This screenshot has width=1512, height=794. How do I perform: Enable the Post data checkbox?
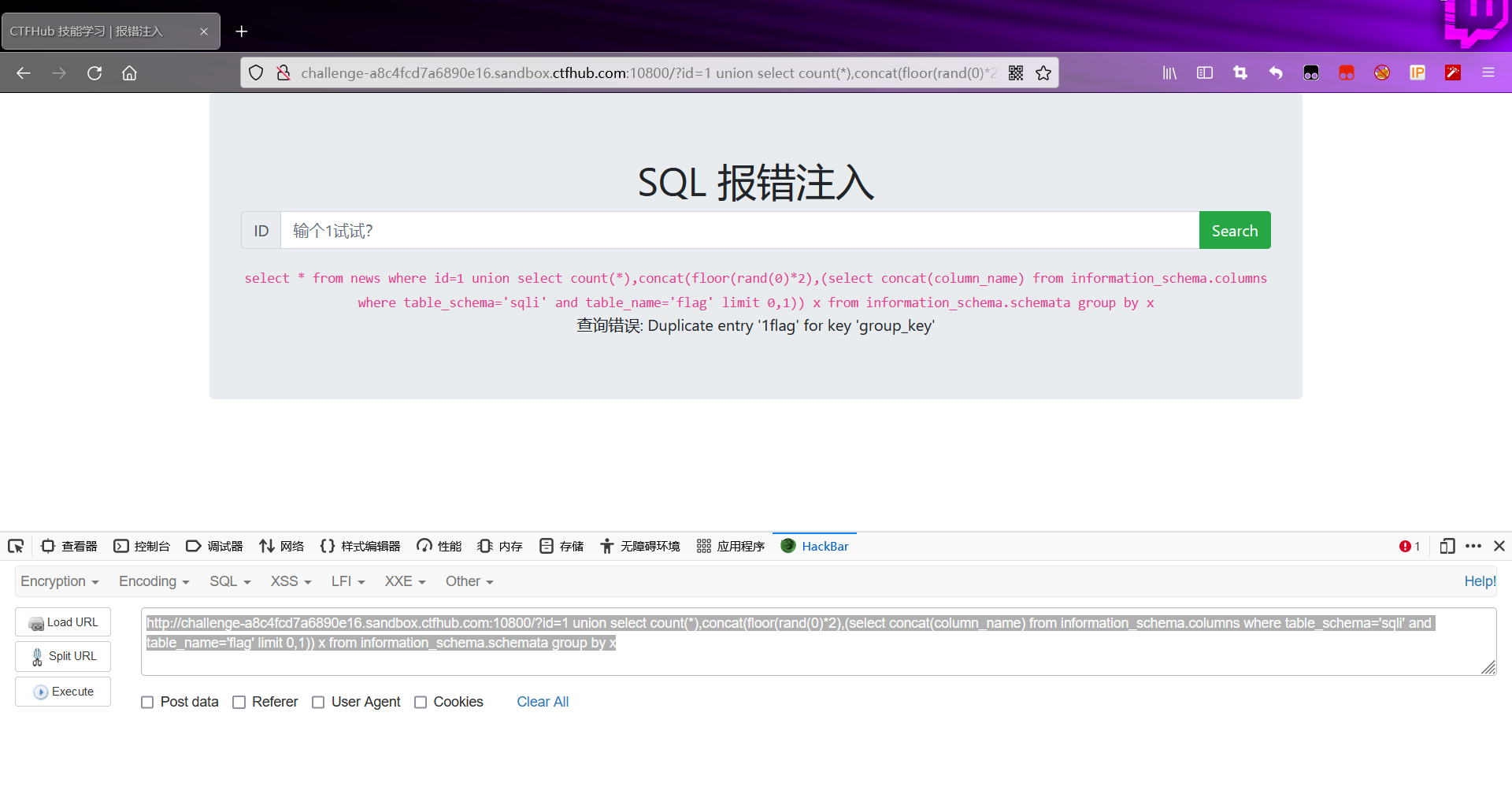pyautogui.click(x=147, y=703)
